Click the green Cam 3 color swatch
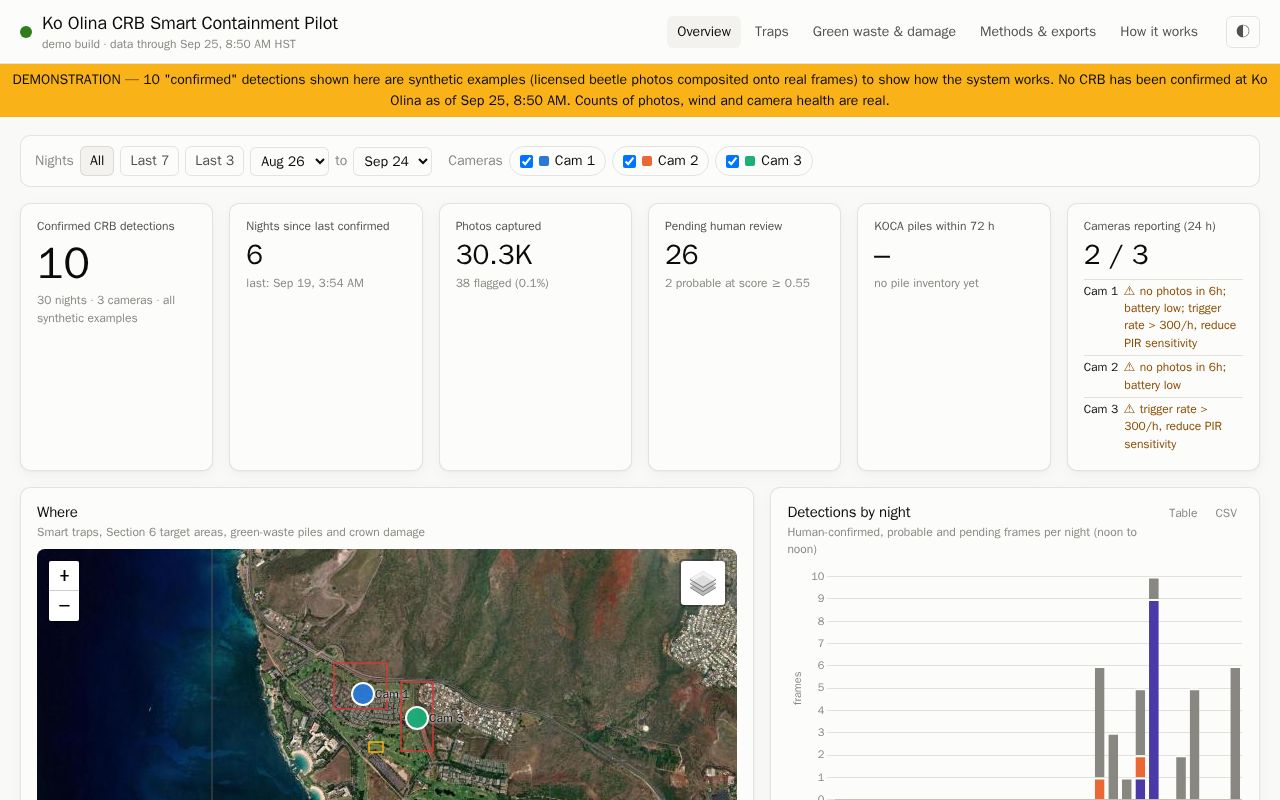Image resolution: width=1280 pixels, height=800 pixels. [x=750, y=161]
